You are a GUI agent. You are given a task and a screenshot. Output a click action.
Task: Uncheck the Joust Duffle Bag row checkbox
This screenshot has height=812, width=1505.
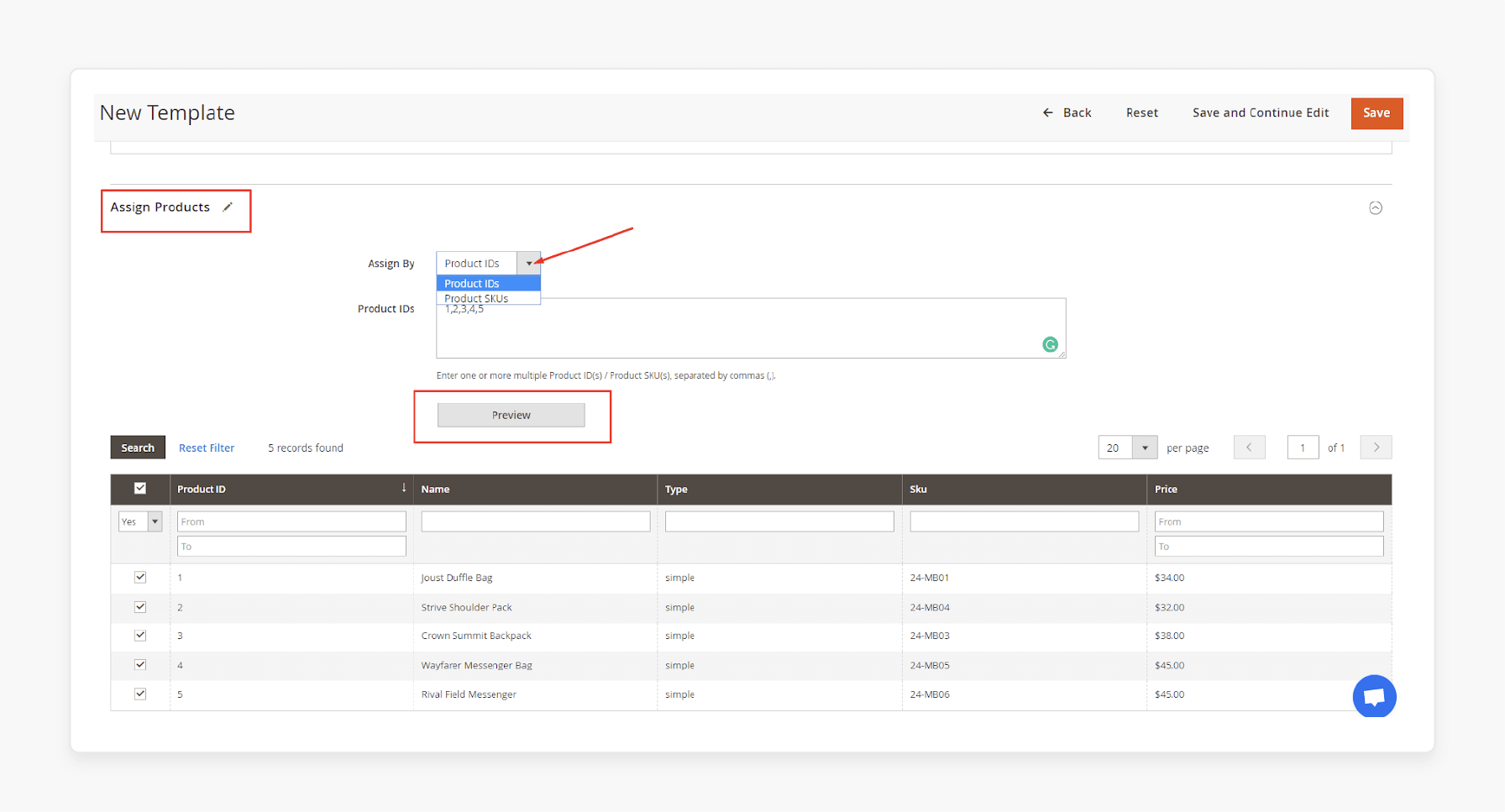pyautogui.click(x=140, y=577)
